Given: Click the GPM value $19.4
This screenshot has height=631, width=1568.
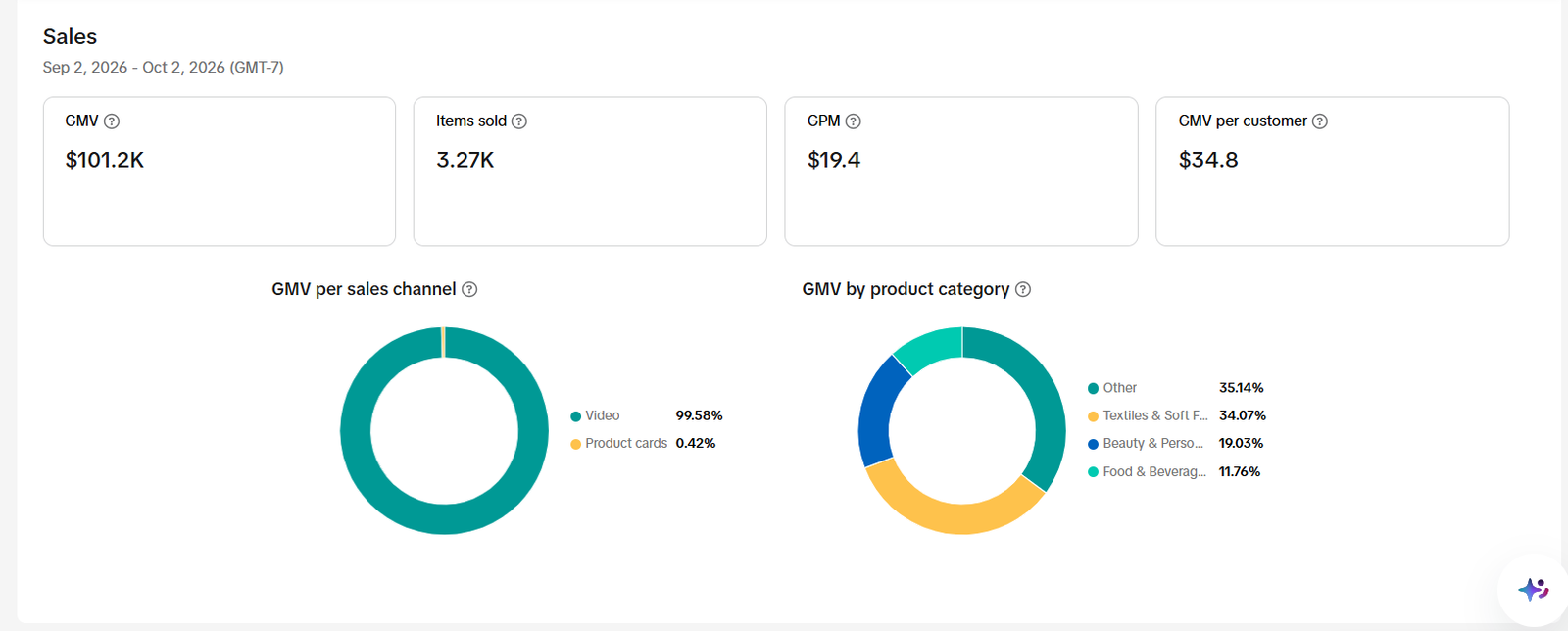Looking at the screenshot, I should pyautogui.click(x=834, y=160).
